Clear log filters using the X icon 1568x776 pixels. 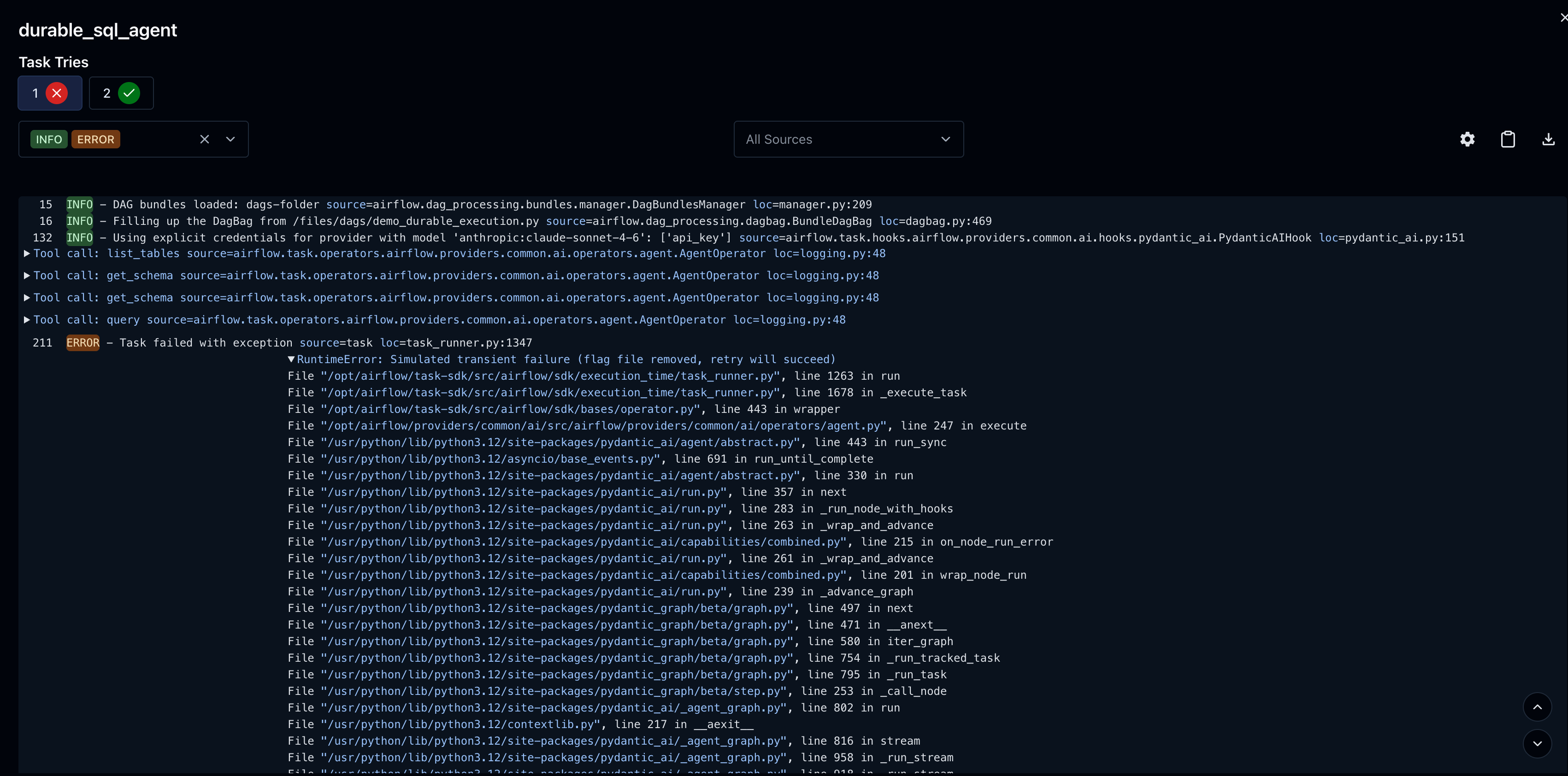pos(205,139)
